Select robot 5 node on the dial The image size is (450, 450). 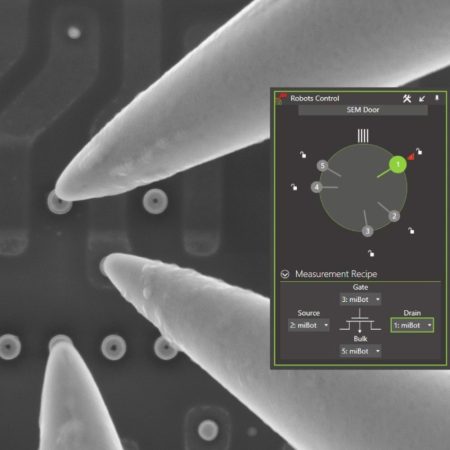click(322, 165)
